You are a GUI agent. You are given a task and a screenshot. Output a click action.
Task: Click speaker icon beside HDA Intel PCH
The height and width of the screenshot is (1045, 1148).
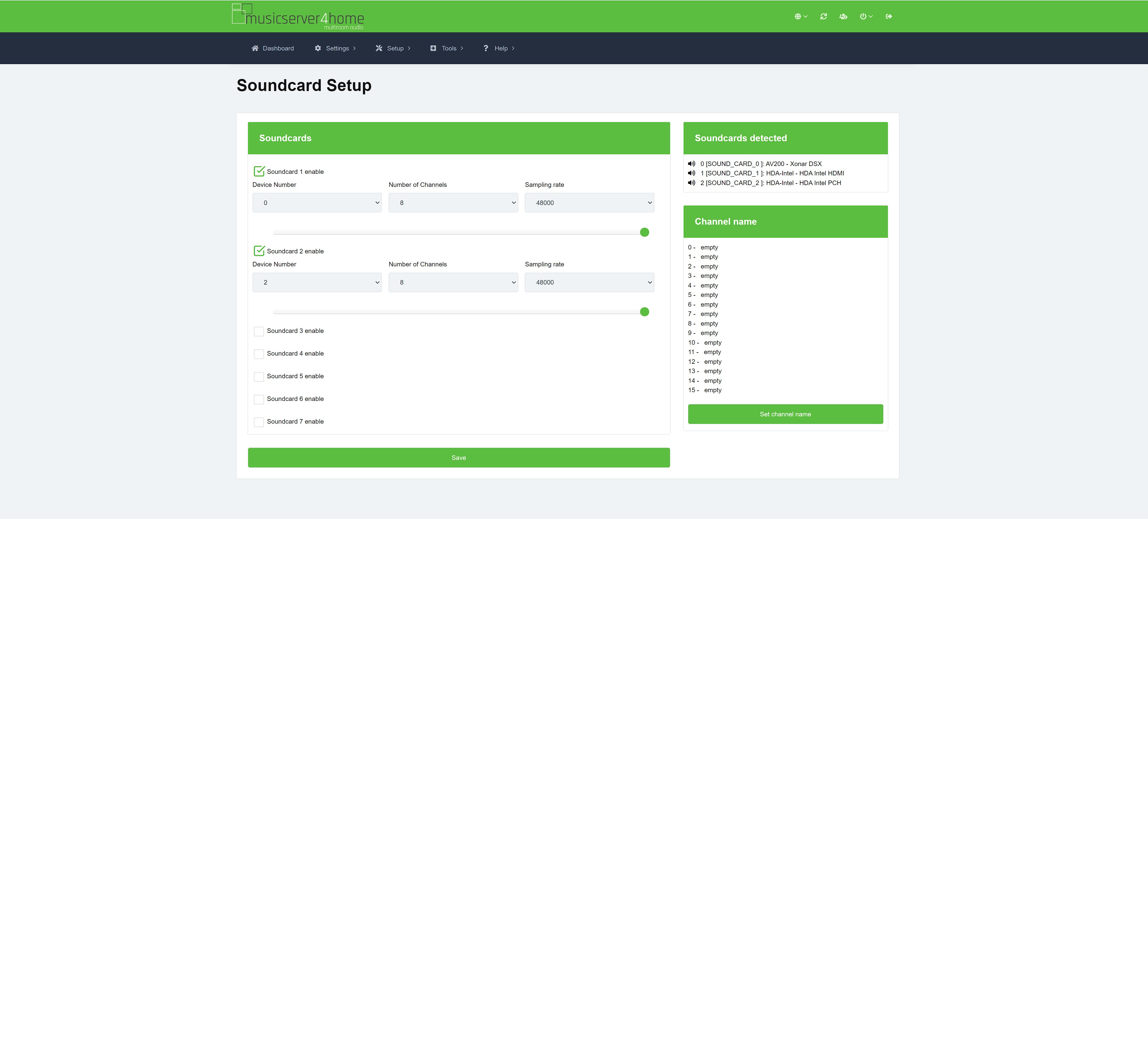click(691, 183)
